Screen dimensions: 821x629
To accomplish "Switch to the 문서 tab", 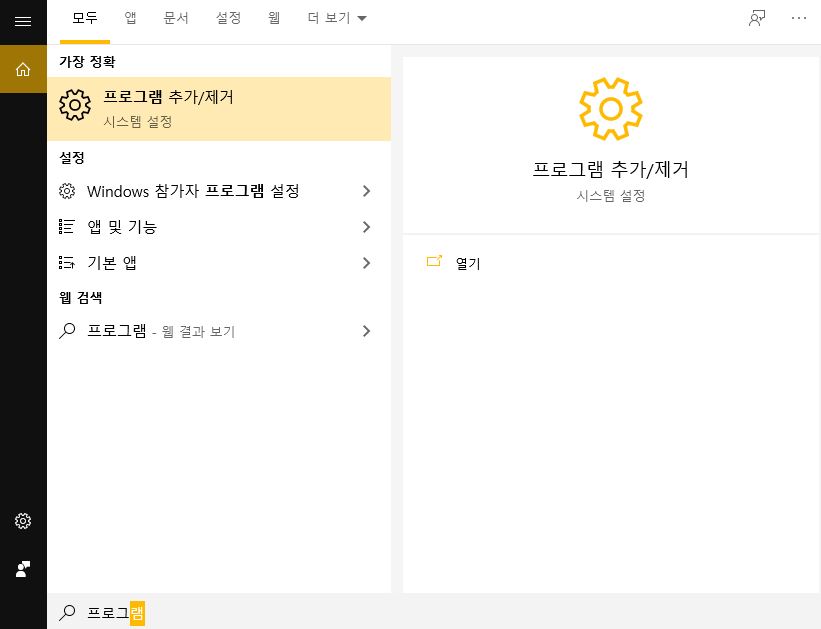I will tap(176, 18).
